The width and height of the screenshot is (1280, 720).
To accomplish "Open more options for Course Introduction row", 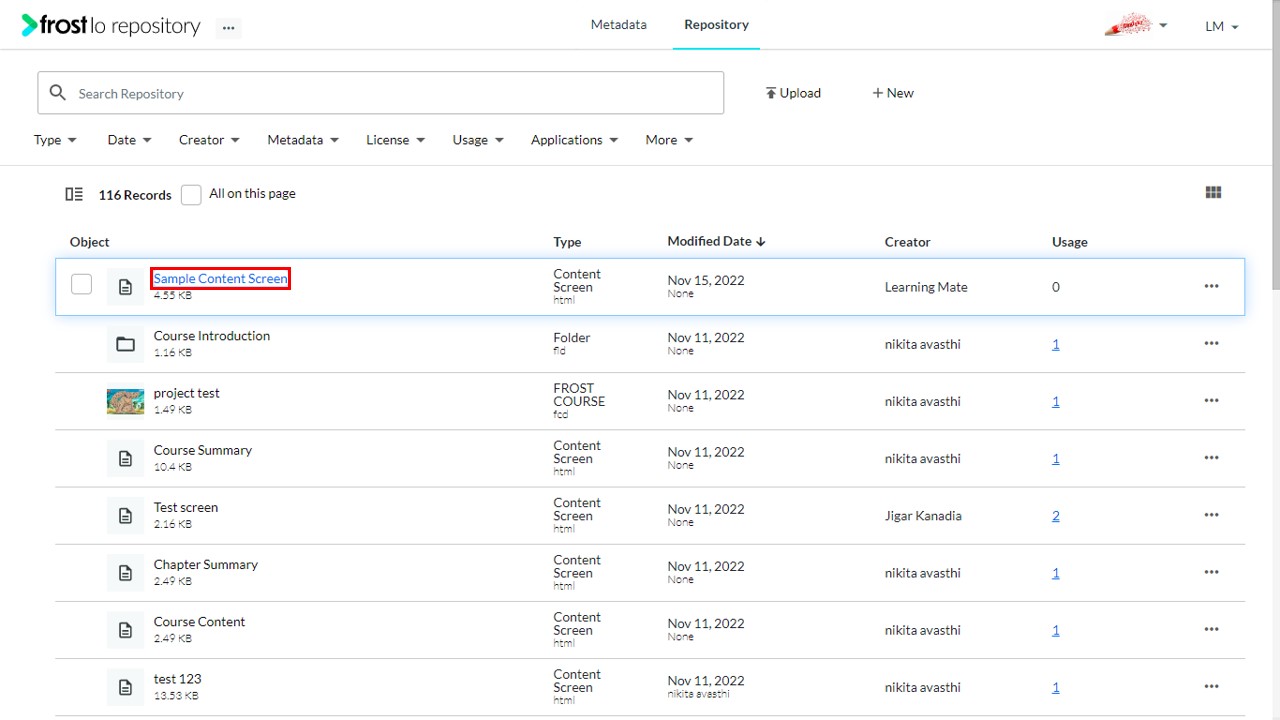I will pos(1211,343).
